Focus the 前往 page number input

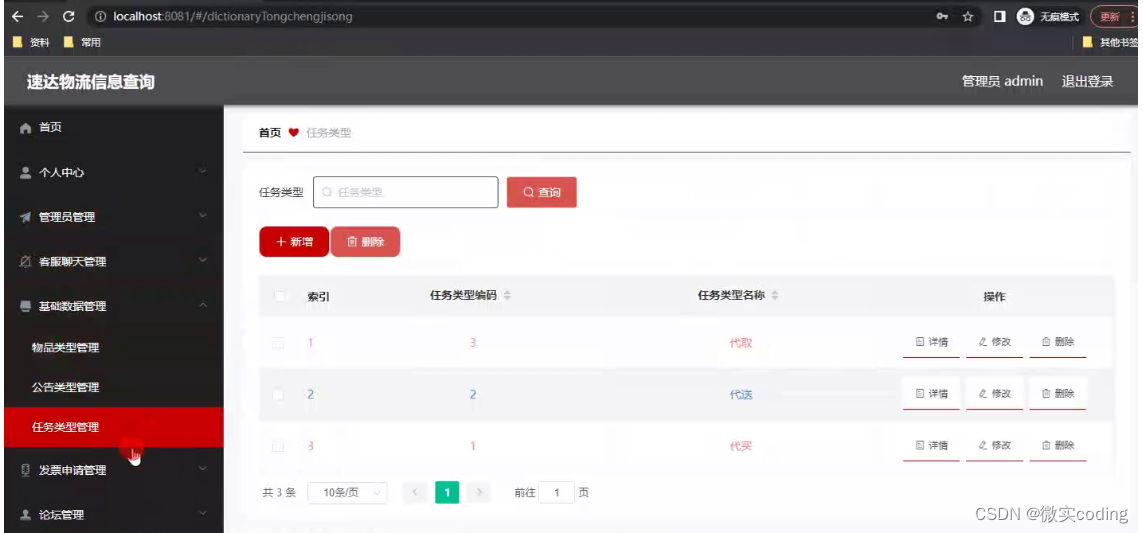(x=557, y=493)
